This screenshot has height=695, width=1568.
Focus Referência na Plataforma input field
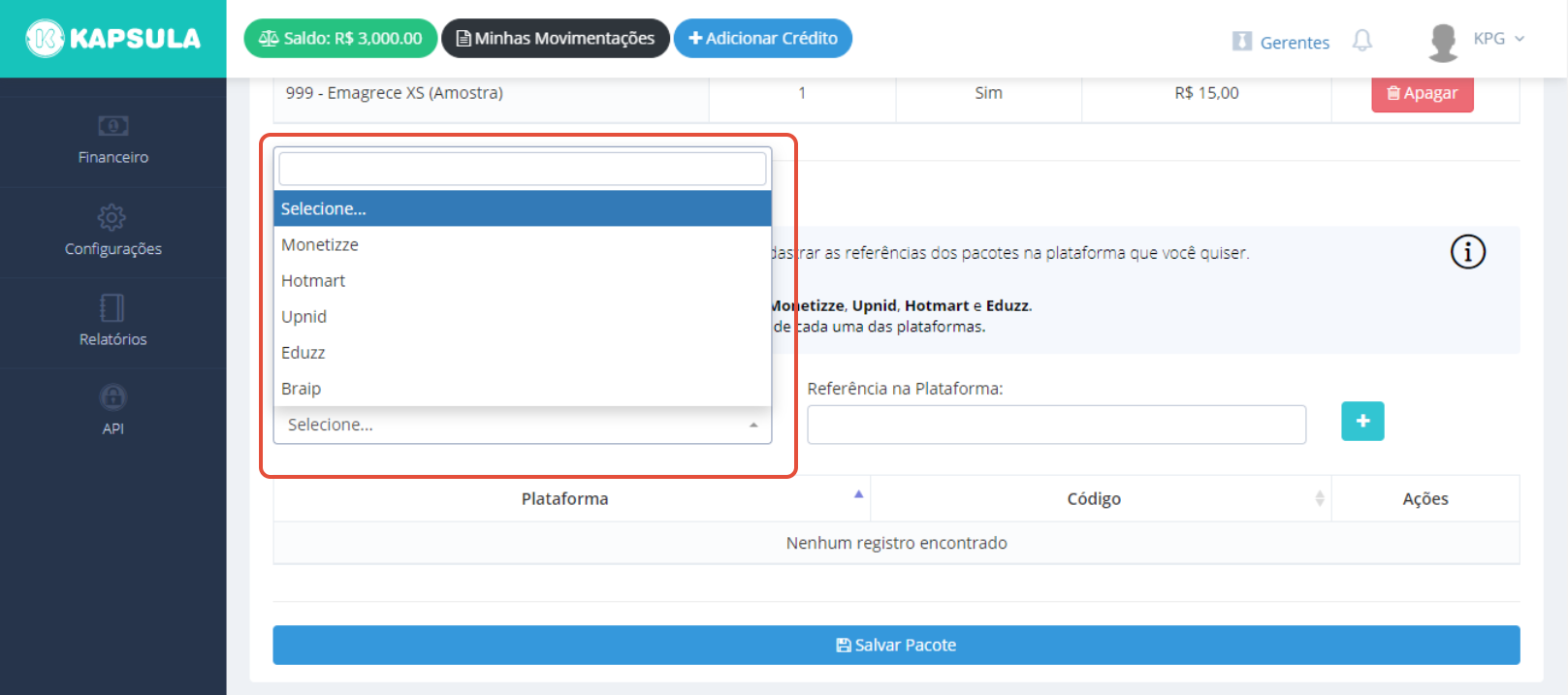point(1056,425)
